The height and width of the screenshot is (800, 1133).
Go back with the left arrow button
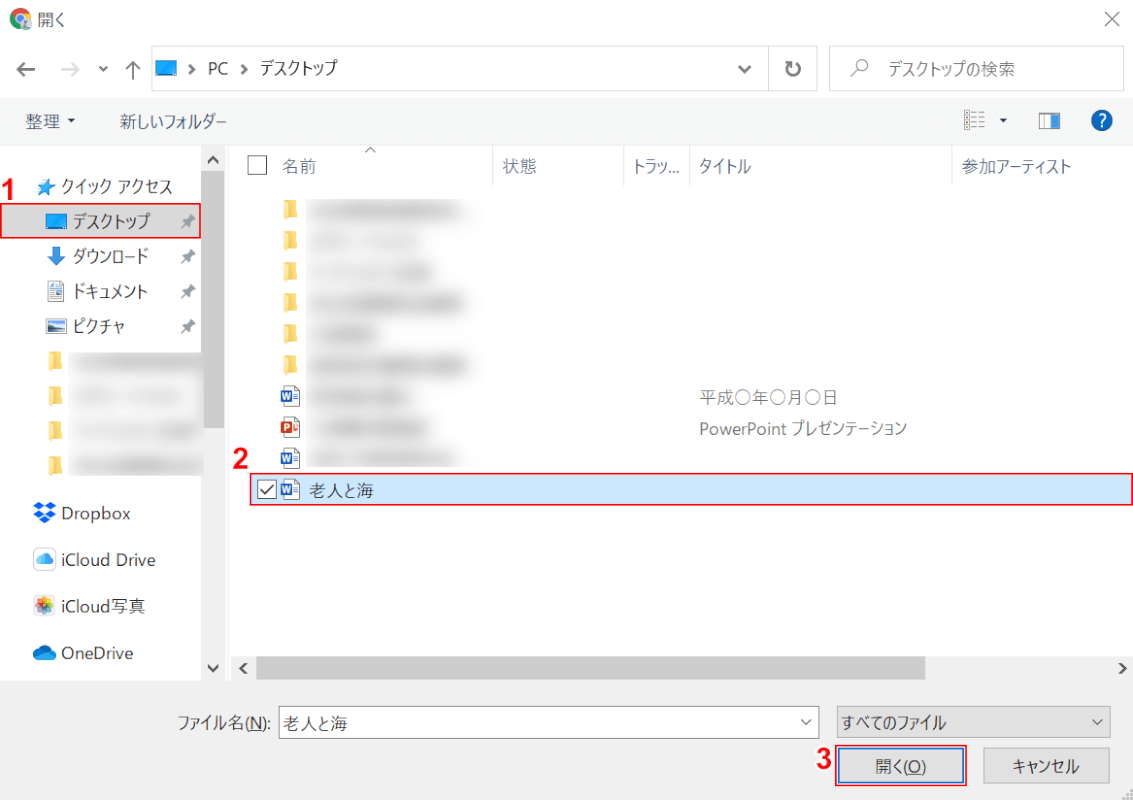click(26, 69)
